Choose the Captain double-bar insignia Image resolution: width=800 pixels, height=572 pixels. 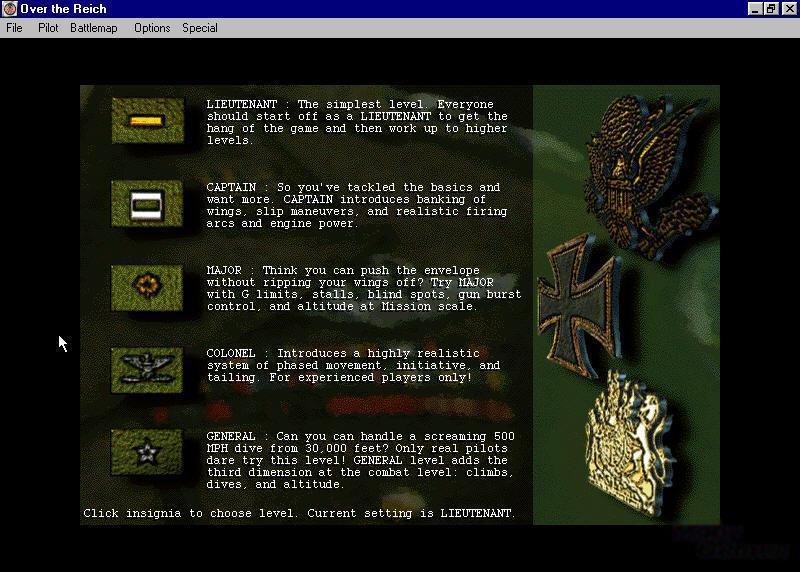pos(147,204)
